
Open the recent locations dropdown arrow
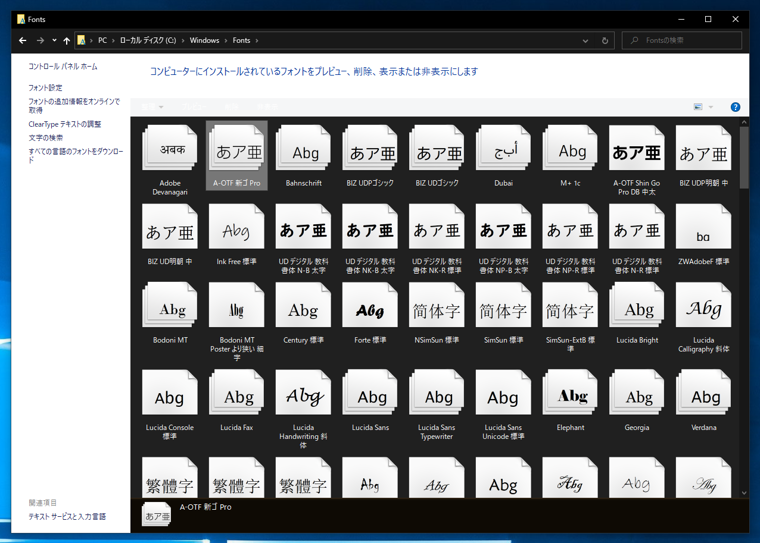point(54,40)
